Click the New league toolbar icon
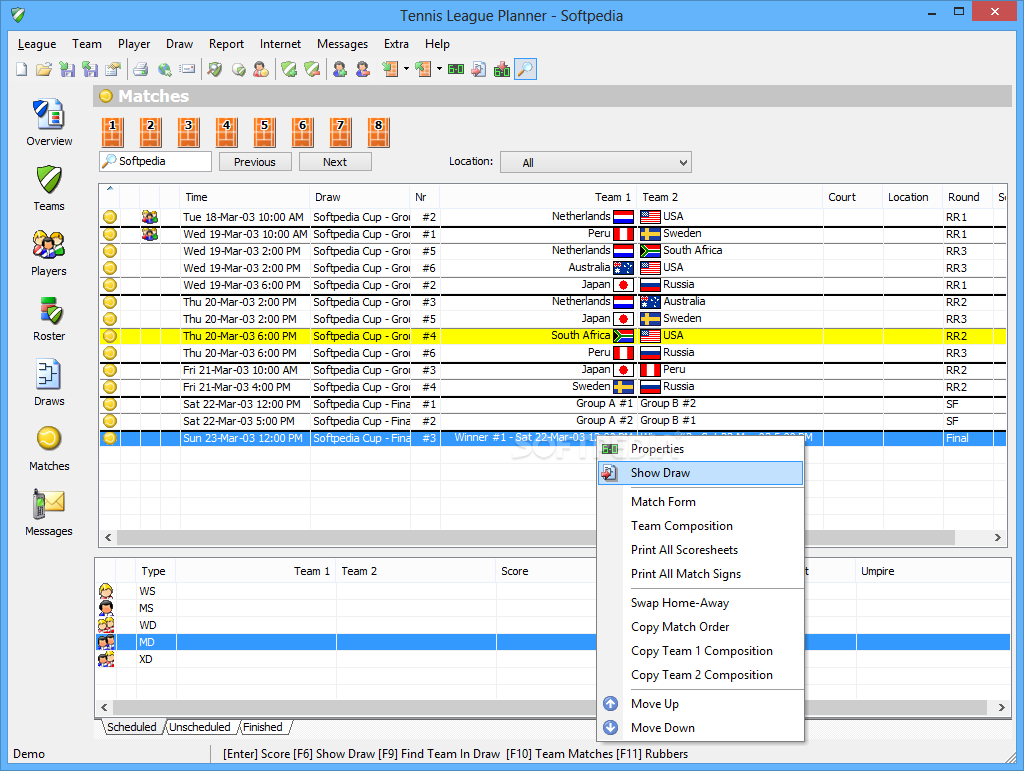This screenshot has width=1024, height=771. [22, 69]
